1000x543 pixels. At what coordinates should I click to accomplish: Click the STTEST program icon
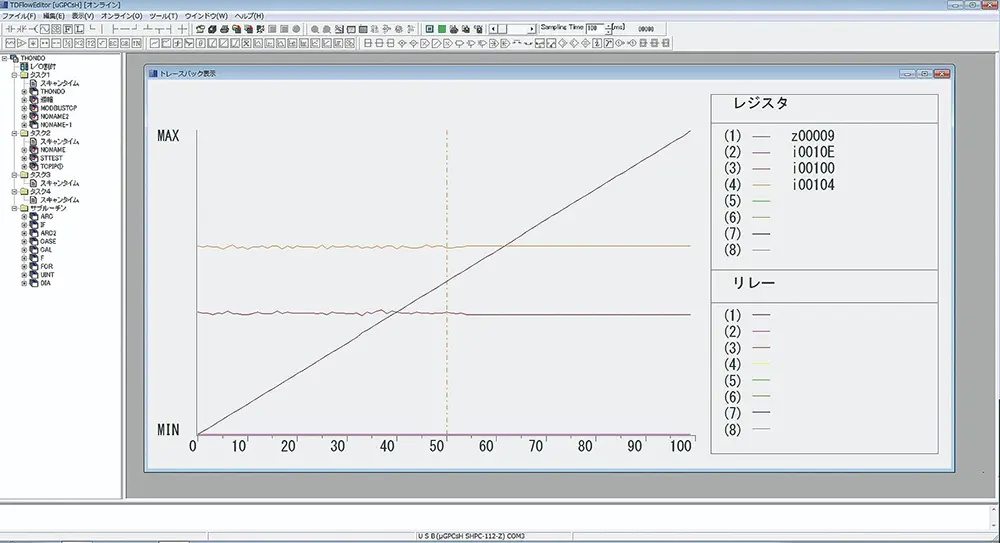pyautogui.click(x=33, y=158)
